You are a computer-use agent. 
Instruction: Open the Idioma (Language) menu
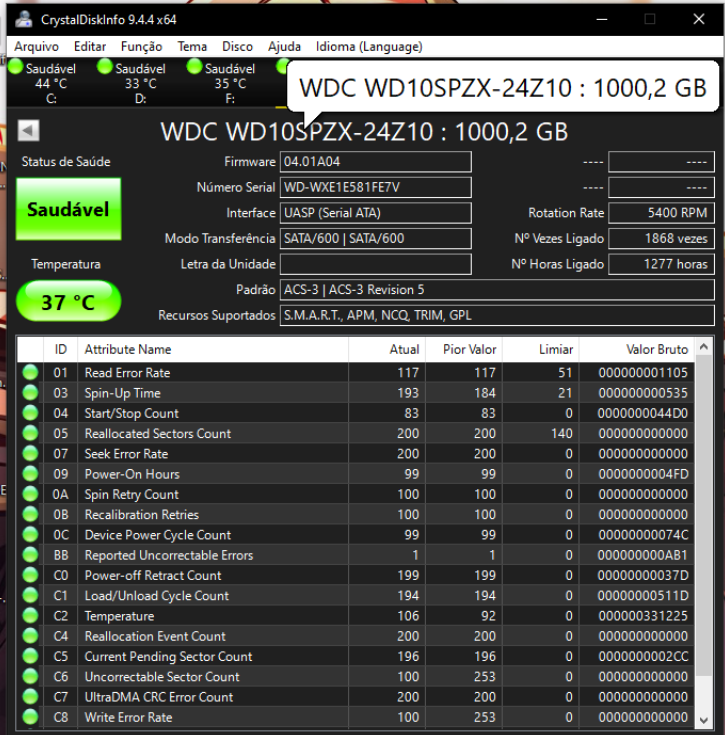[x=368, y=46]
